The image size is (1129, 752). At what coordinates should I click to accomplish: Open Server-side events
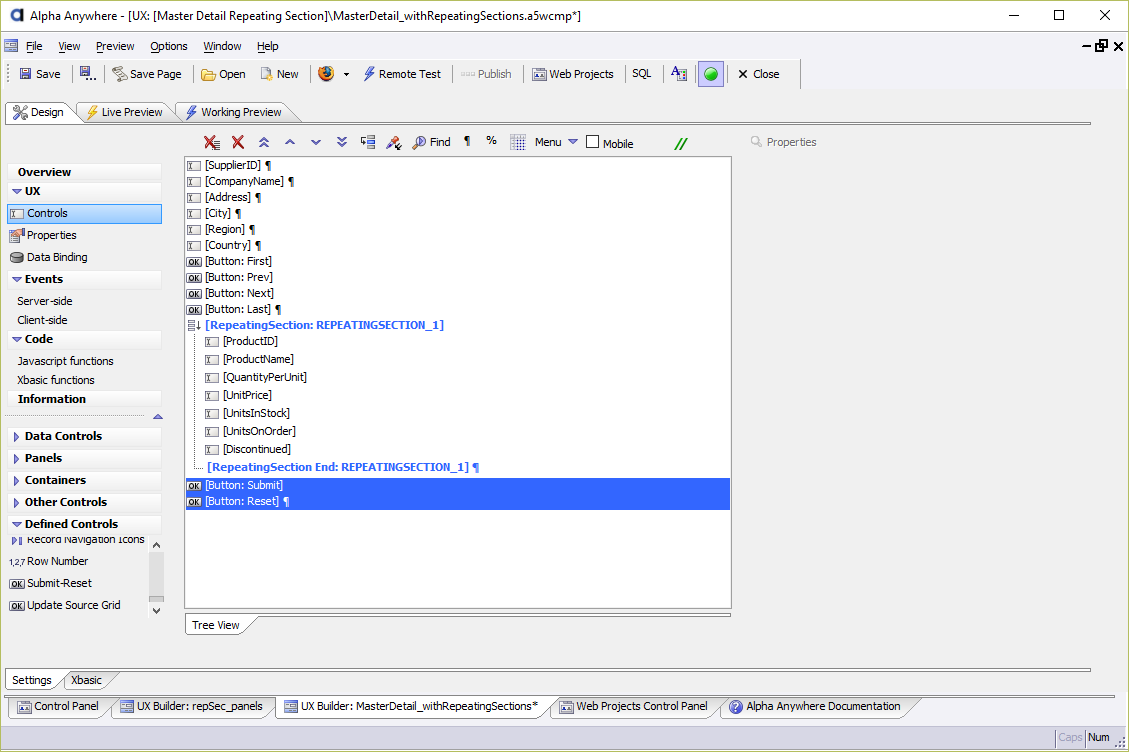[x=45, y=301]
